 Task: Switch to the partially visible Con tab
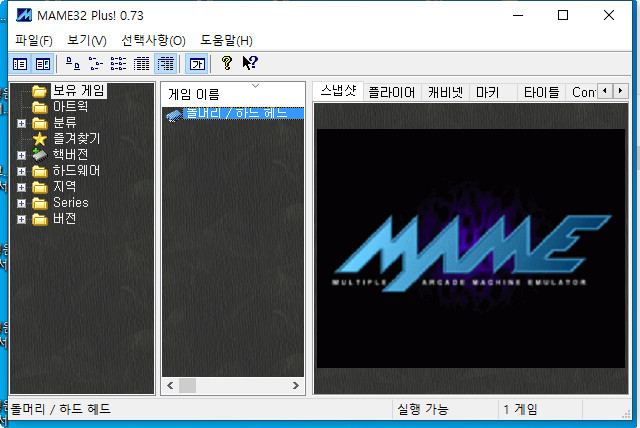(582, 93)
